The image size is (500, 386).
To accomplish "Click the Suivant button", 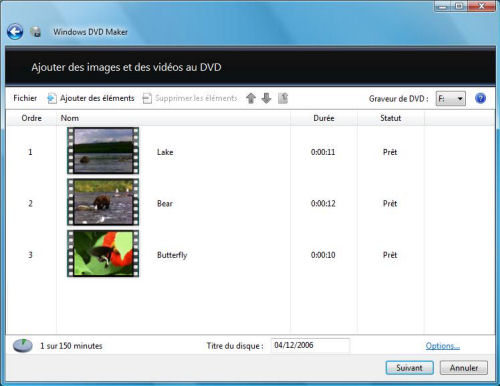I will pos(410,368).
